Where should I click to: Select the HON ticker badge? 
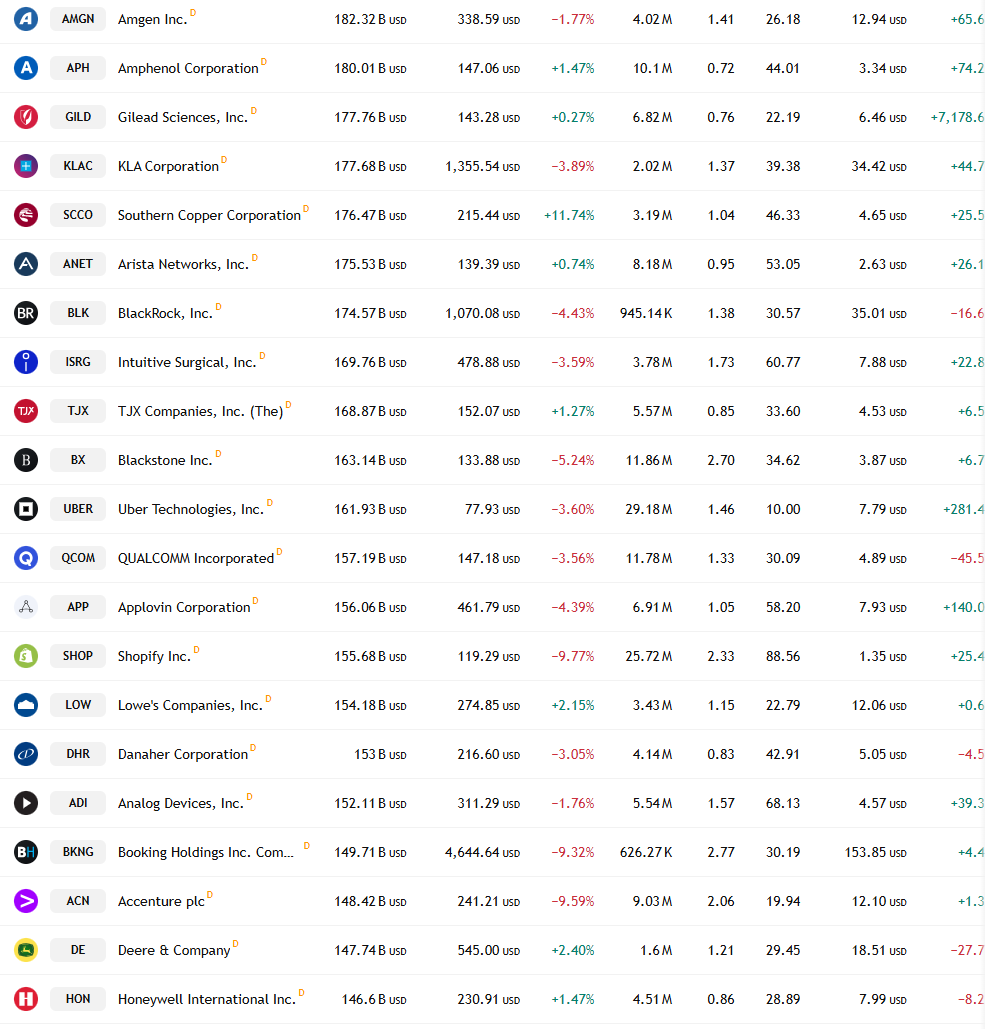(x=78, y=999)
